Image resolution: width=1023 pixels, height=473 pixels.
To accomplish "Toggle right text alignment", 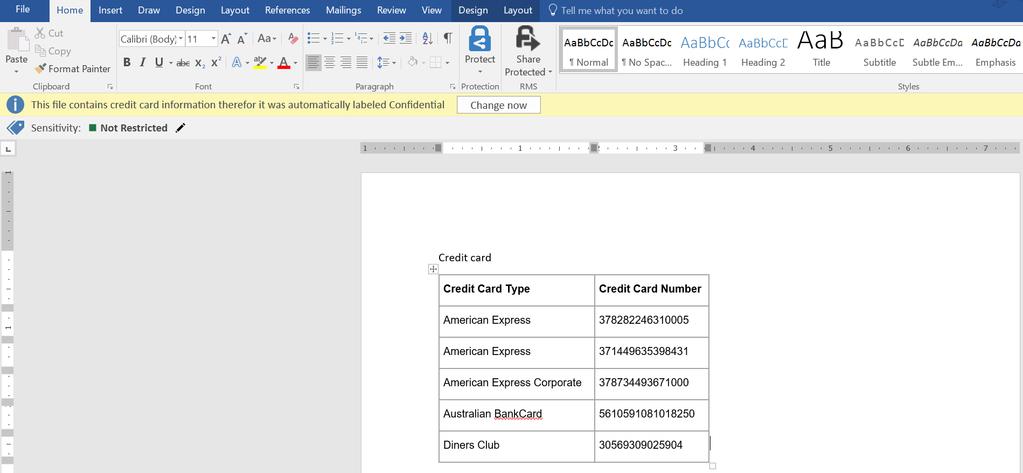I will click(x=346, y=63).
